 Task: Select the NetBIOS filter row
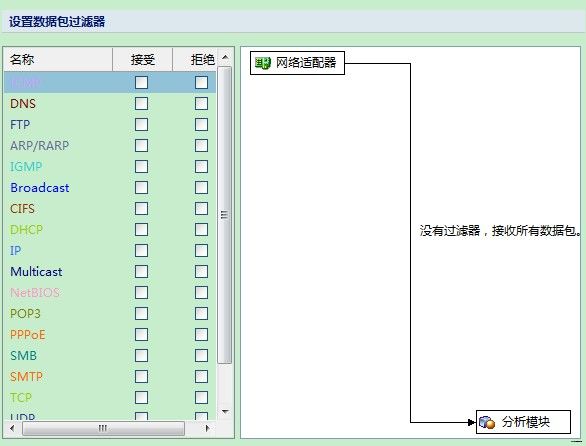tap(110, 292)
